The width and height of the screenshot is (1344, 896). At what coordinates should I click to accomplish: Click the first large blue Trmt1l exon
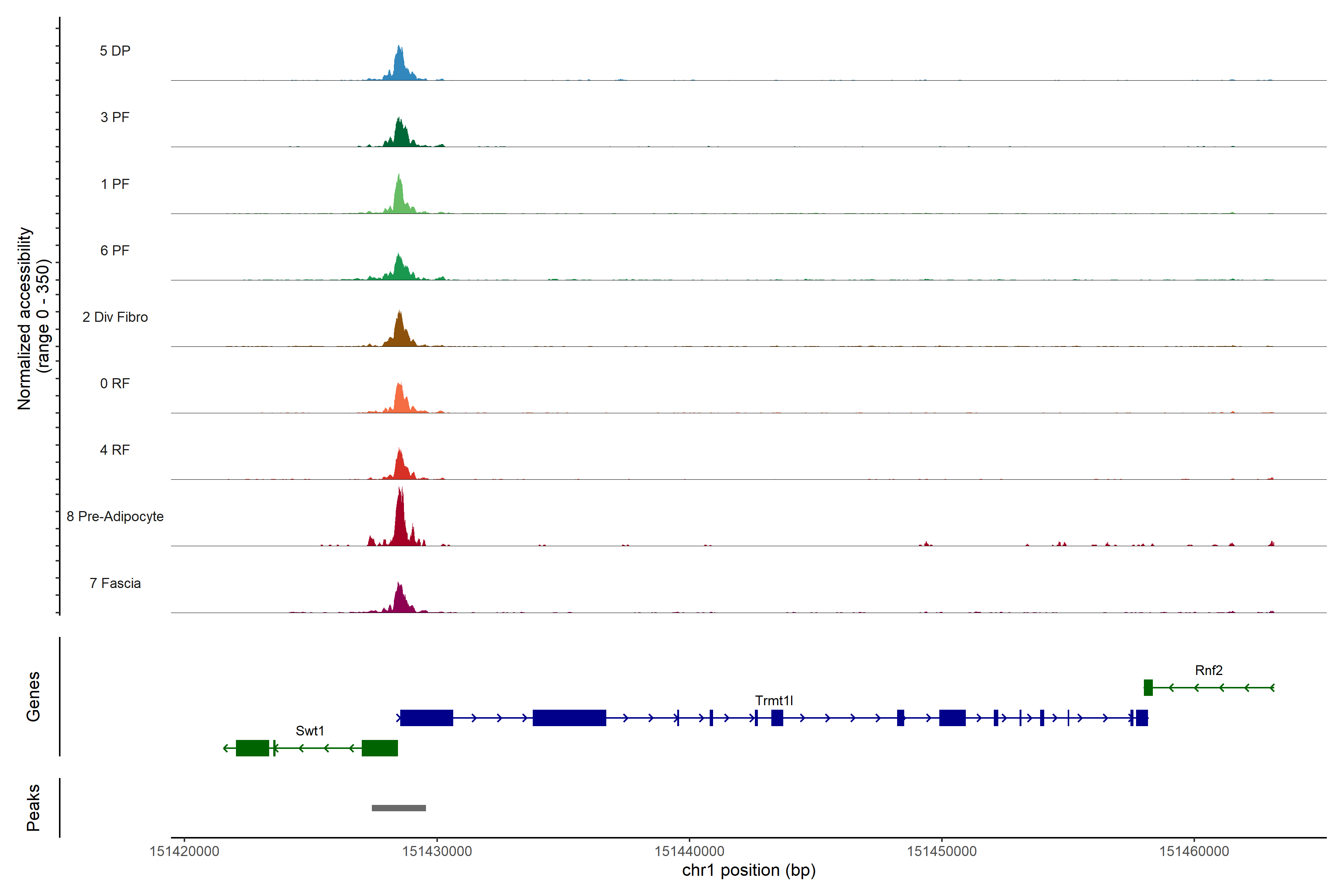[x=426, y=718]
